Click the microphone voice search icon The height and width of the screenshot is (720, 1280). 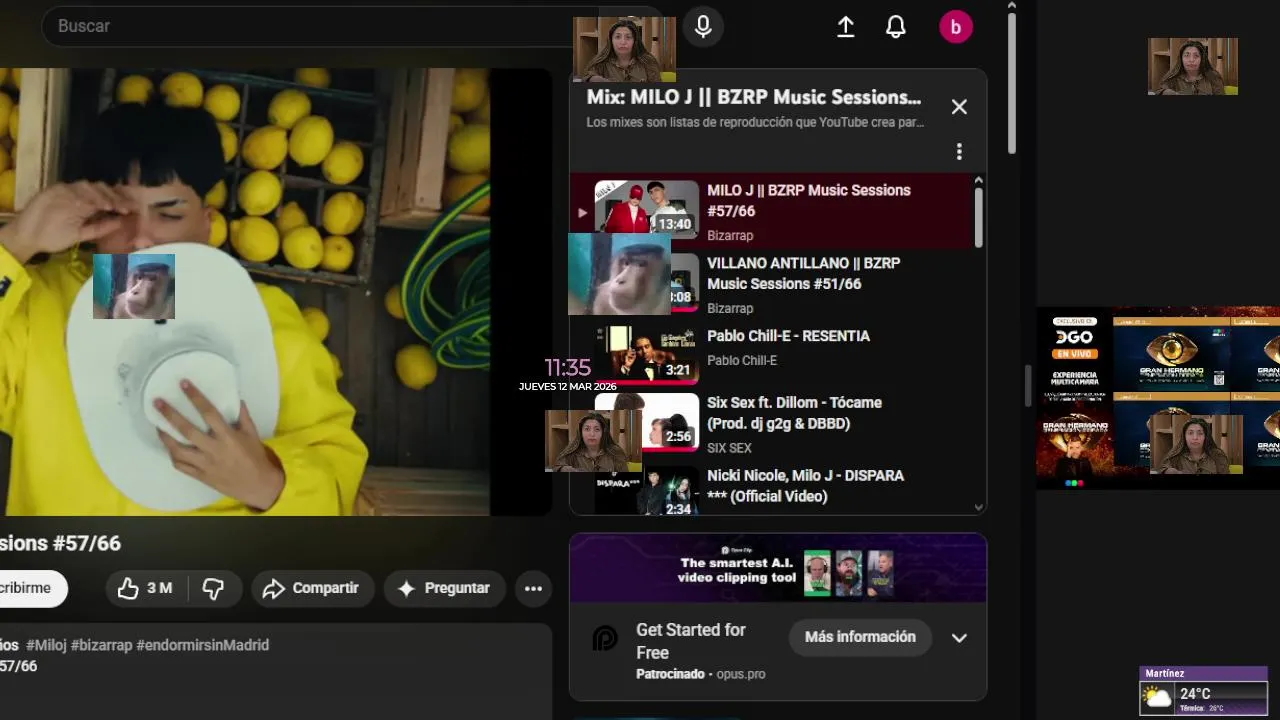(703, 26)
